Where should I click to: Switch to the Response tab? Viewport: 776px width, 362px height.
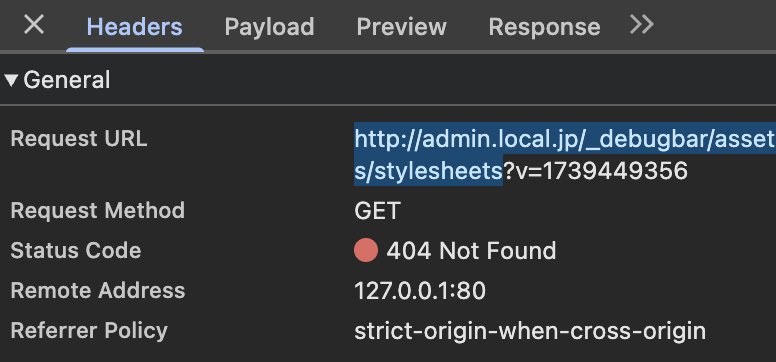coord(544,26)
